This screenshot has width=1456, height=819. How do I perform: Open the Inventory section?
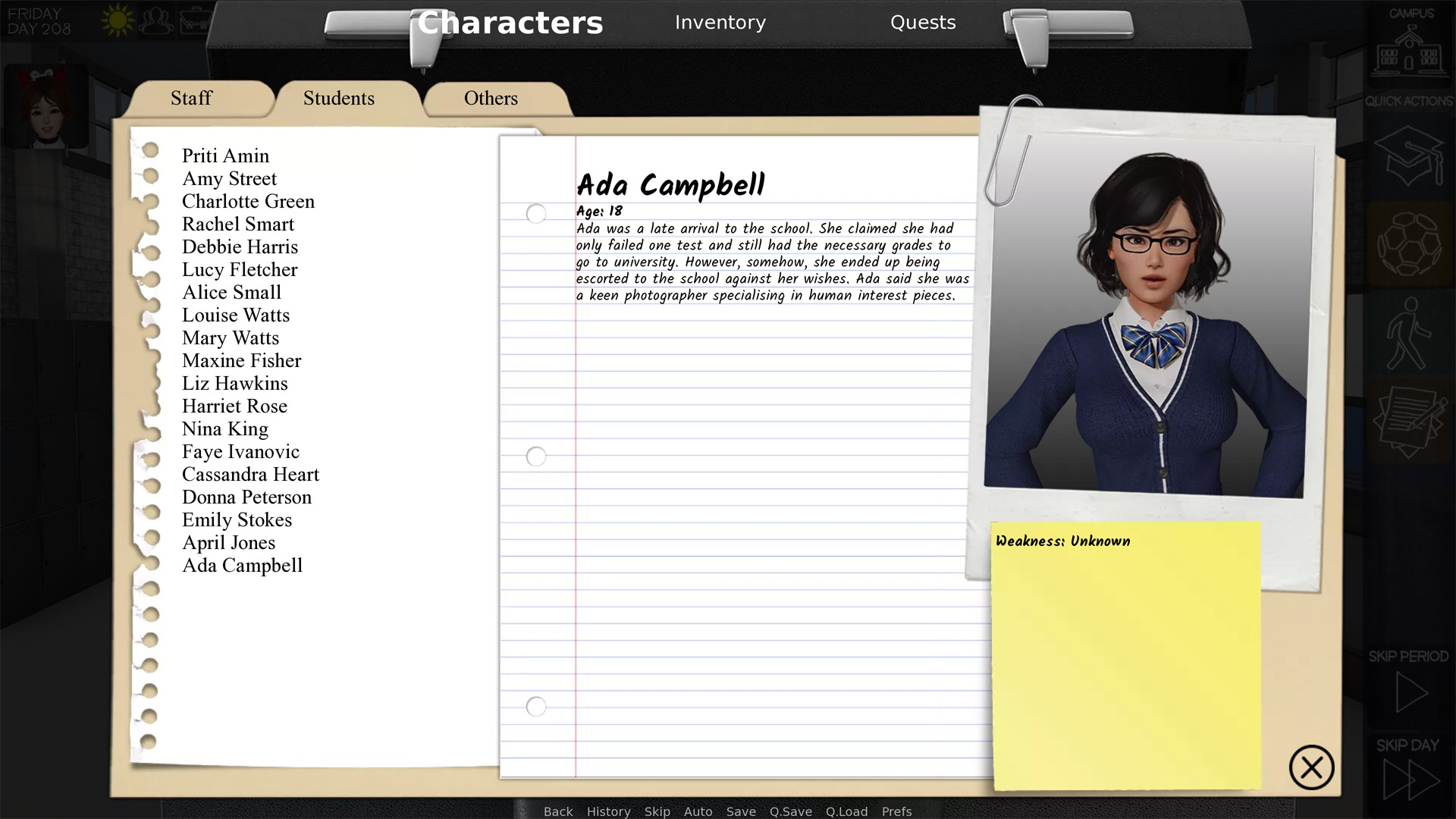(x=720, y=23)
